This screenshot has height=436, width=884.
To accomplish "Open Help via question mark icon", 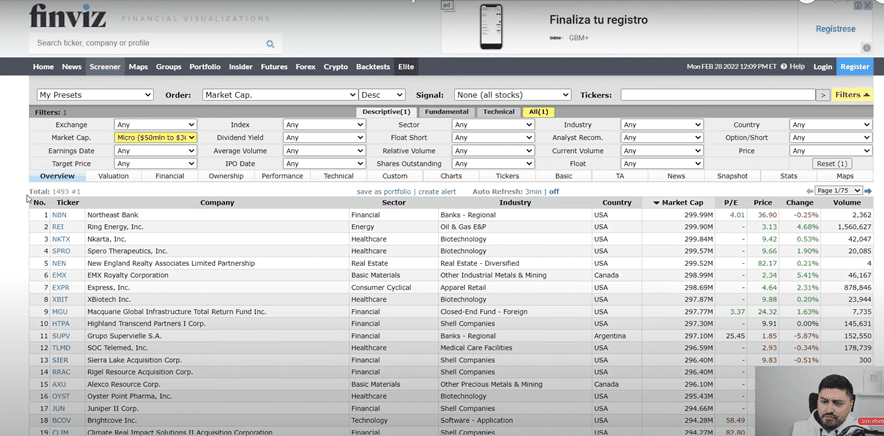I will [x=784, y=66].
